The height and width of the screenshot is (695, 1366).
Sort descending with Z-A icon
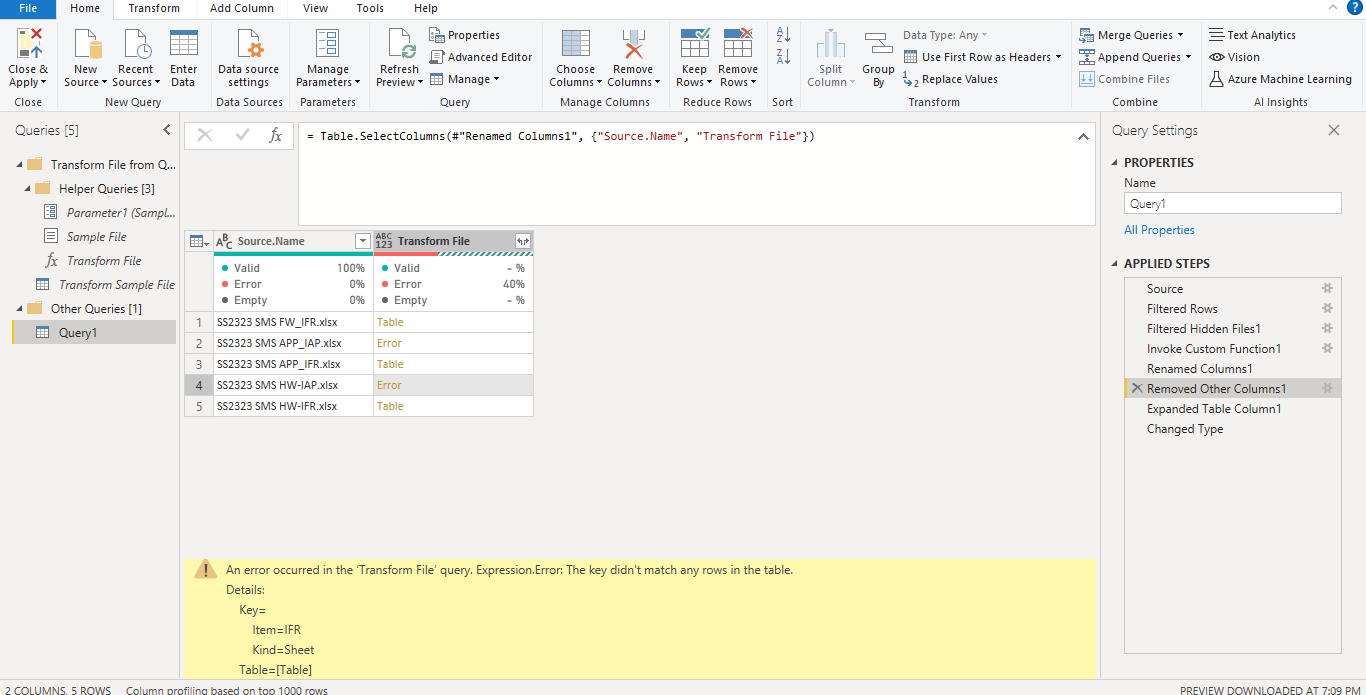click(x=783, y=57)
